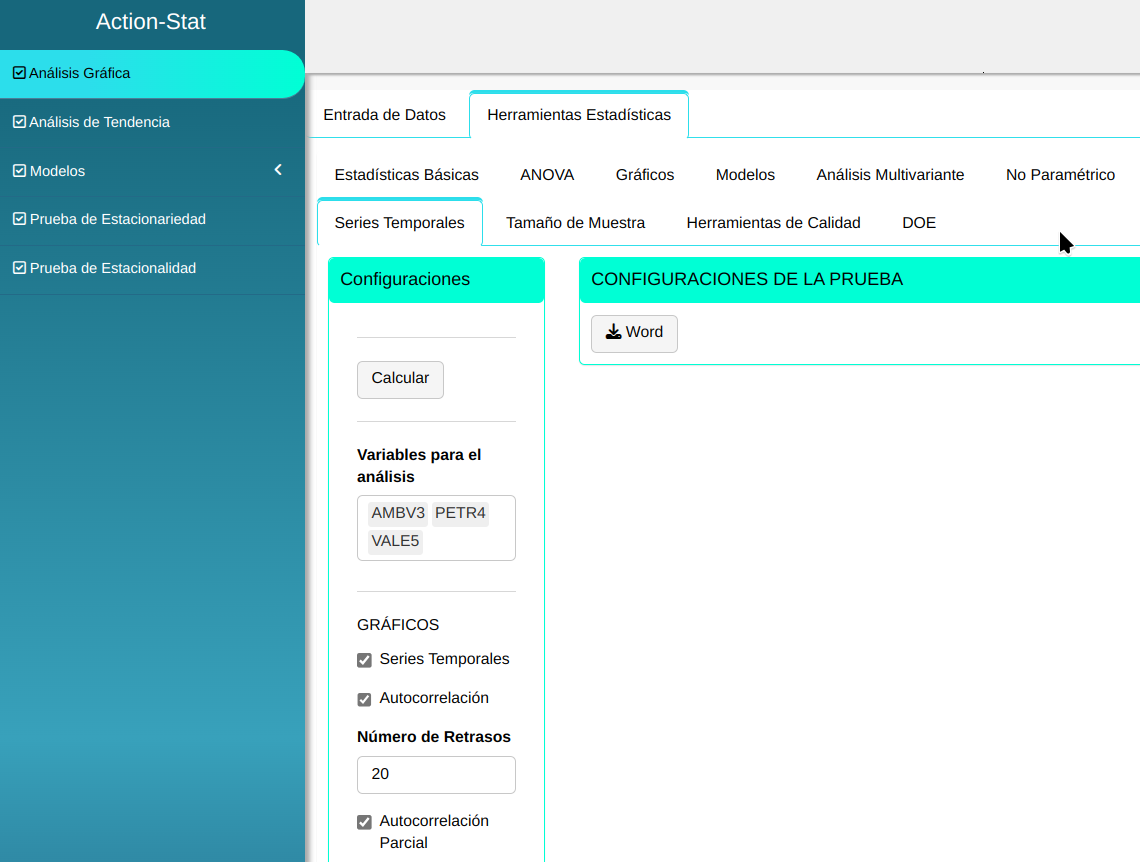Image resolution: width=1140 pixels, height=862 pixels.
Task: Click the icon beside Prueba de Estacionalidad
Action: [19, 268]
